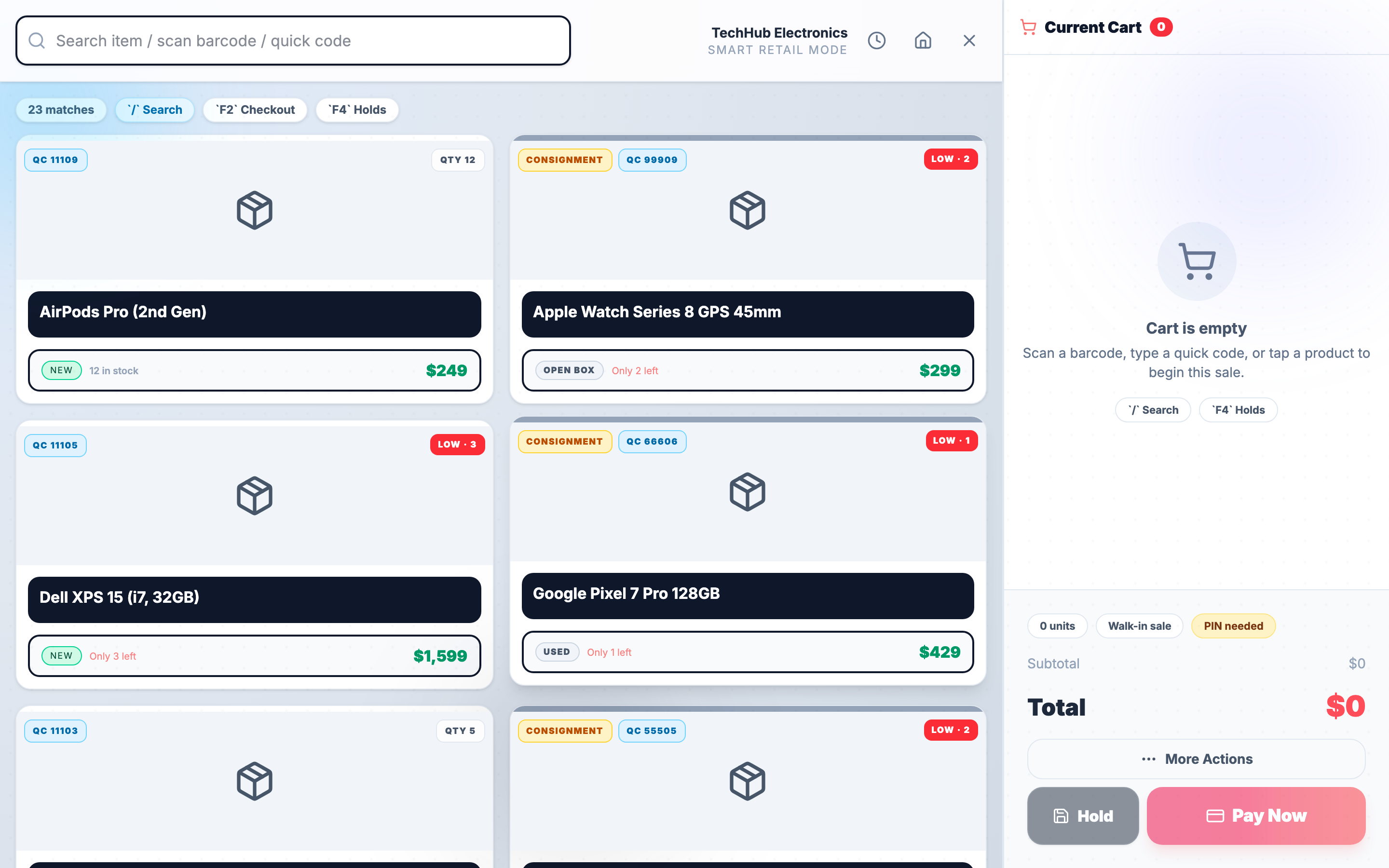Go to home via house icon
The height and width of the screenshot is (868, 1389).
pyautogui.click(x=922, y=41)
